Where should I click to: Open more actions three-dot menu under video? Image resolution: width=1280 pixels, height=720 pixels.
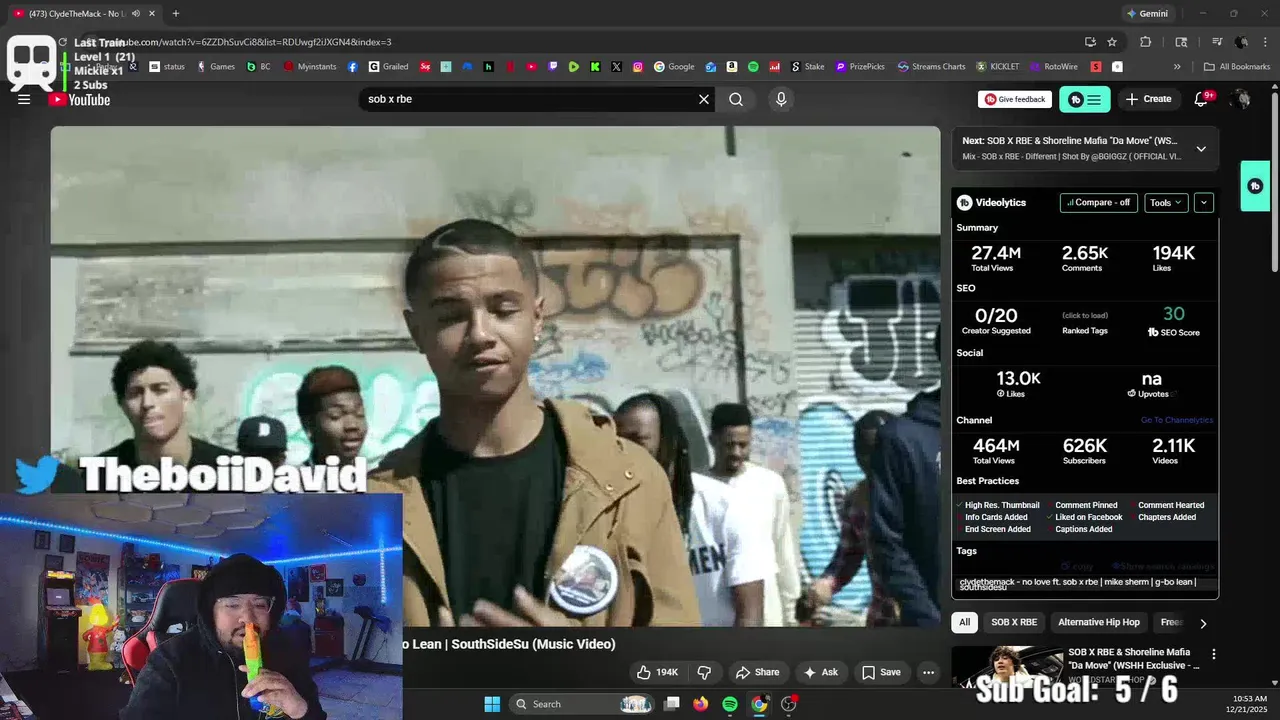tap(928, 672)
